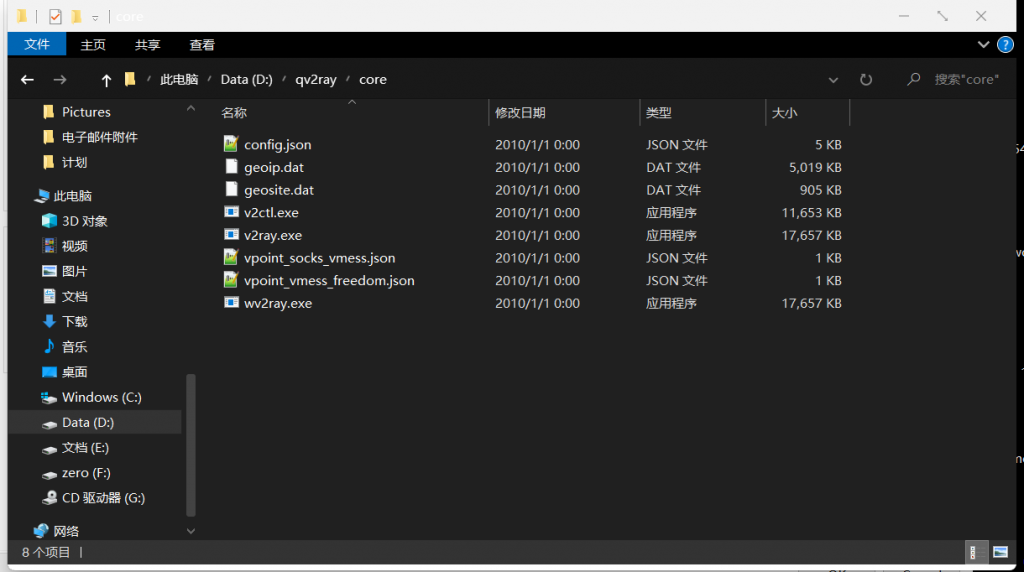The image size is (1024, 572).
Task: Open the quick access toolbar dropdown
Action: pyautogui.click(x=95, y=17)
